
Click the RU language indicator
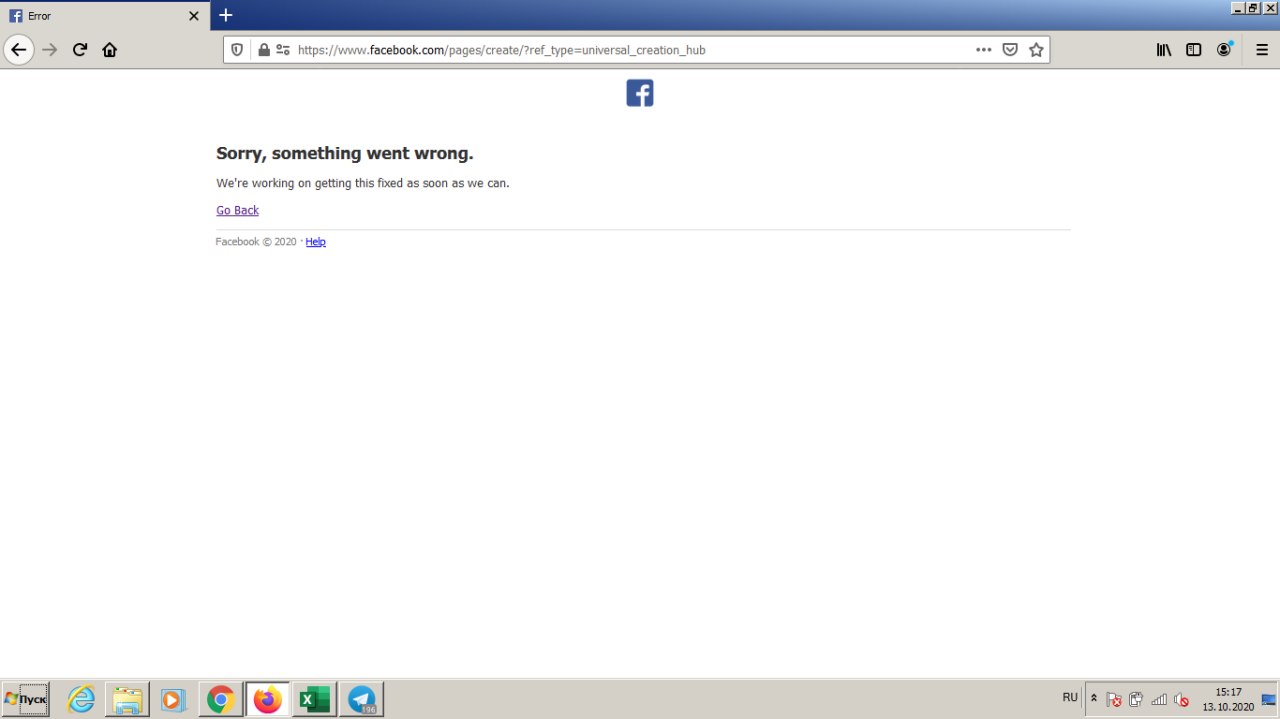1070,697
